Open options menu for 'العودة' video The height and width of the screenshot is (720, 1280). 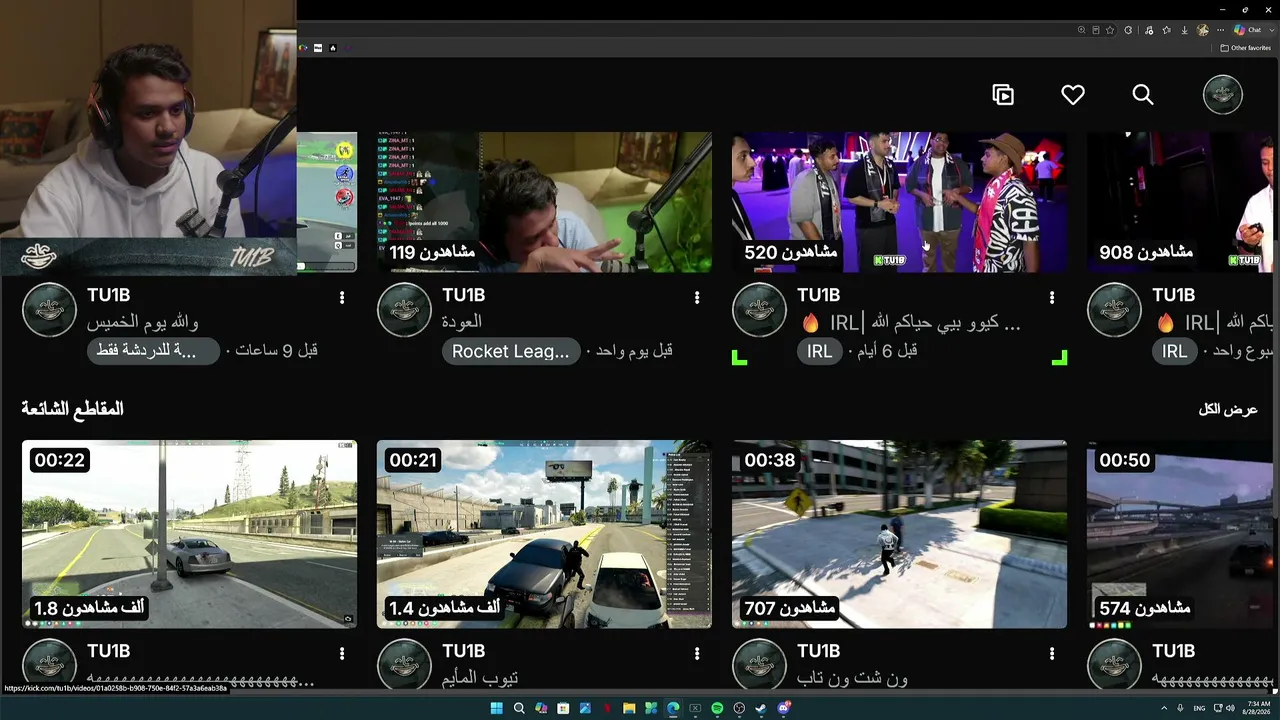pos(697,297)
